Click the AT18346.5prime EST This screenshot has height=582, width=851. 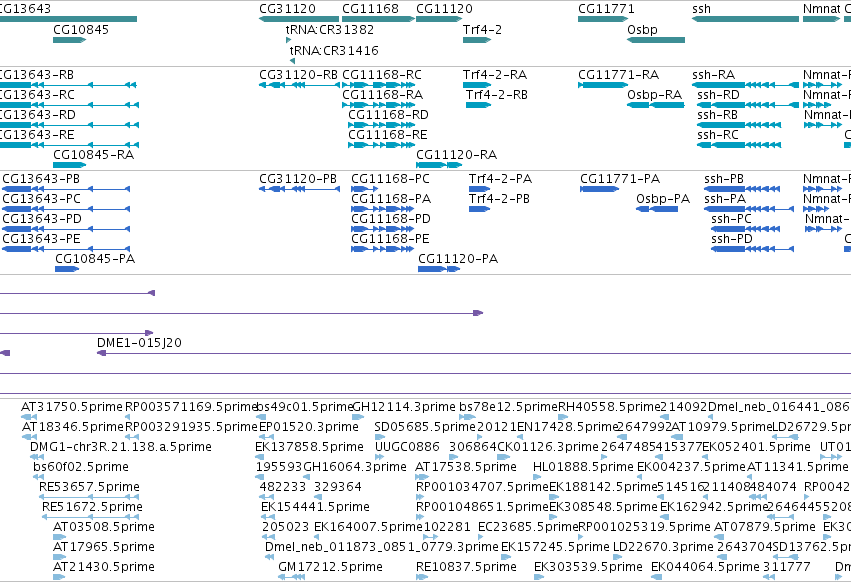(x=29, y=437)
